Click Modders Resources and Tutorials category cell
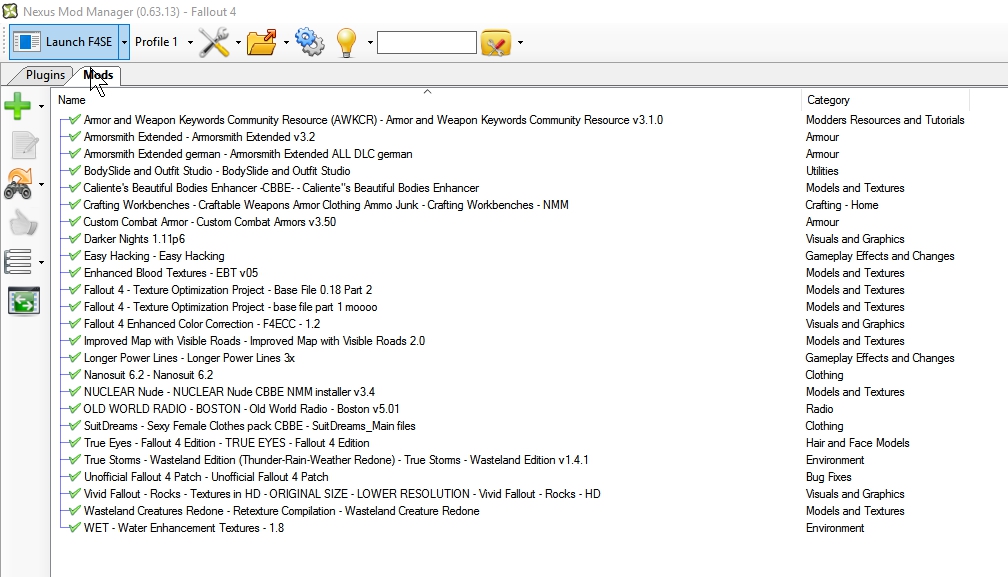 point(885,120)
